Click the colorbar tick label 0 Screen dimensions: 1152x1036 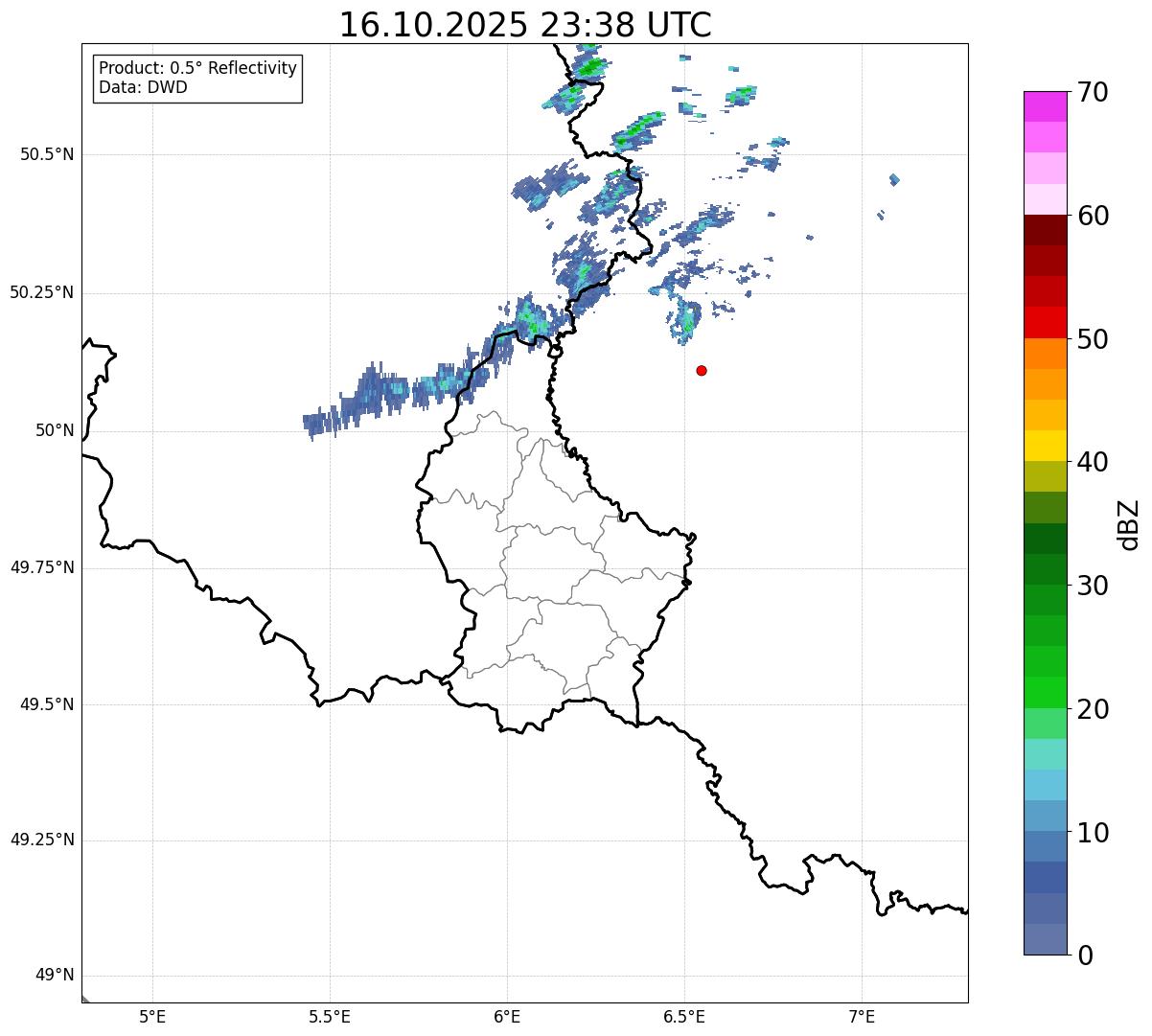pyautogui.click(x=1084, y=955)
